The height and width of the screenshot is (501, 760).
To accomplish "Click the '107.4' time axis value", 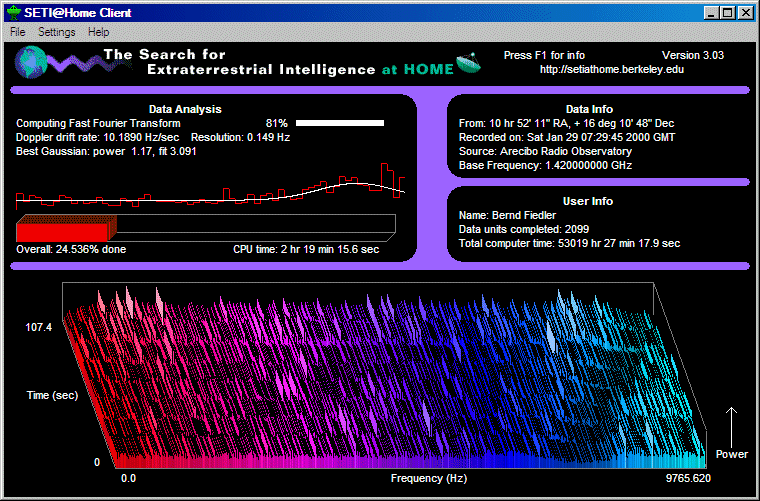I will [38, 328].
